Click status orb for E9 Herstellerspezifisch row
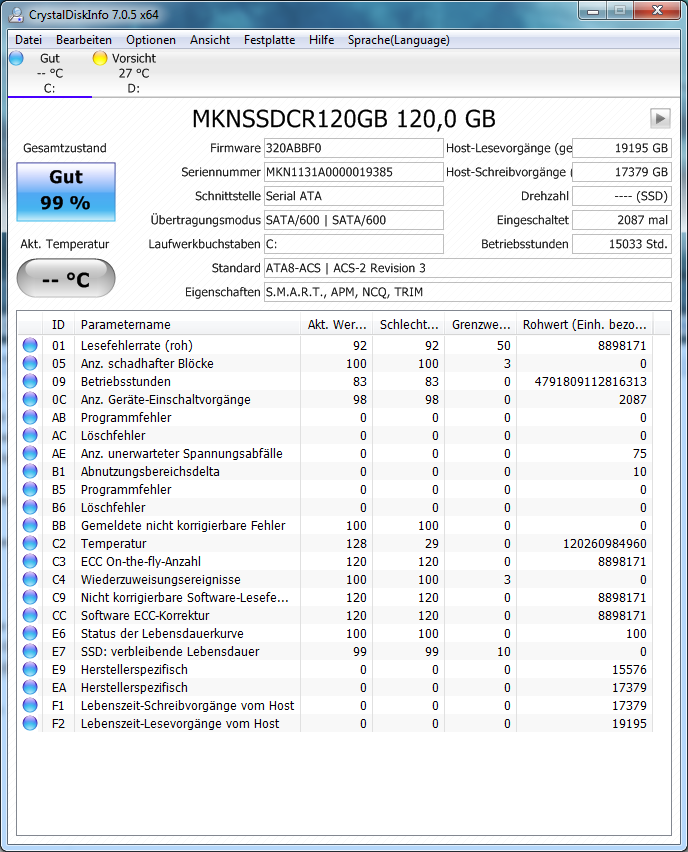This screenshot has width=688, height=852. pos(30,669)
